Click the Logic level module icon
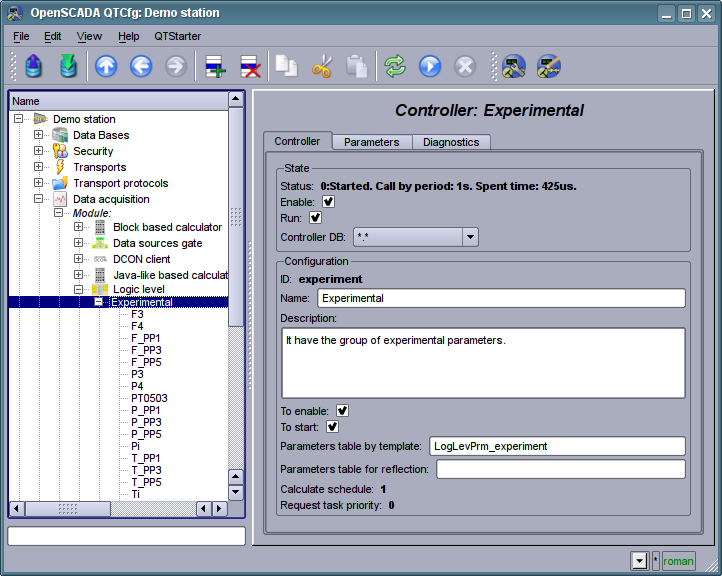The image size is (722, 576). 100,289
